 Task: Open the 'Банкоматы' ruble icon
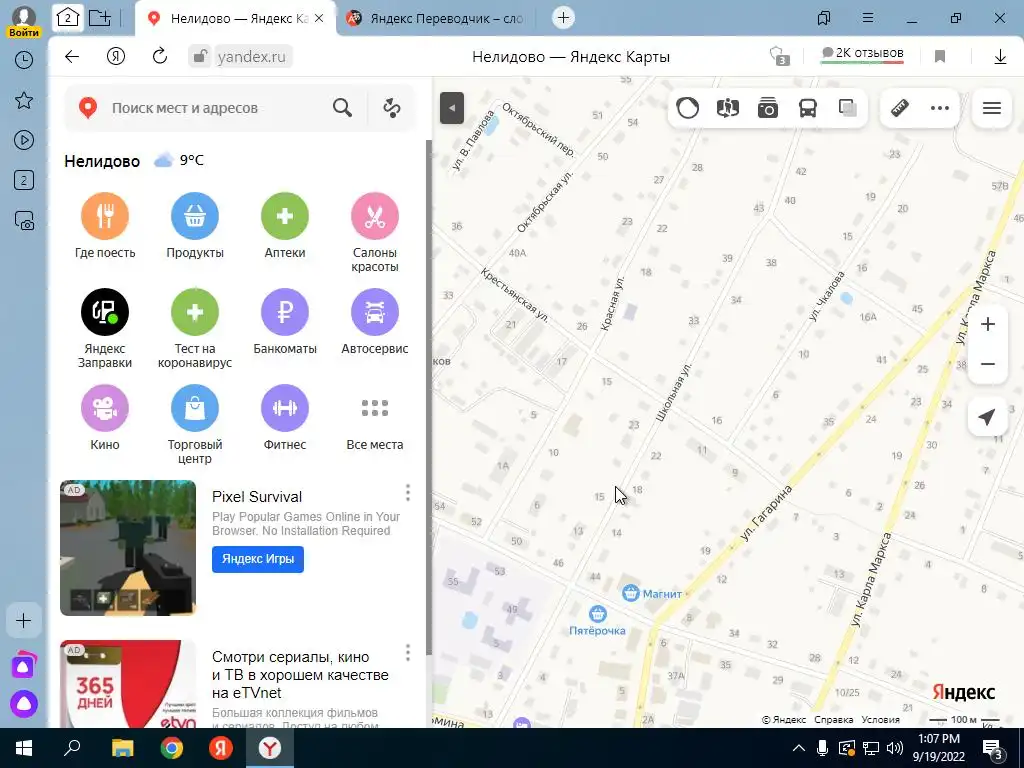(x=285, y=312)
